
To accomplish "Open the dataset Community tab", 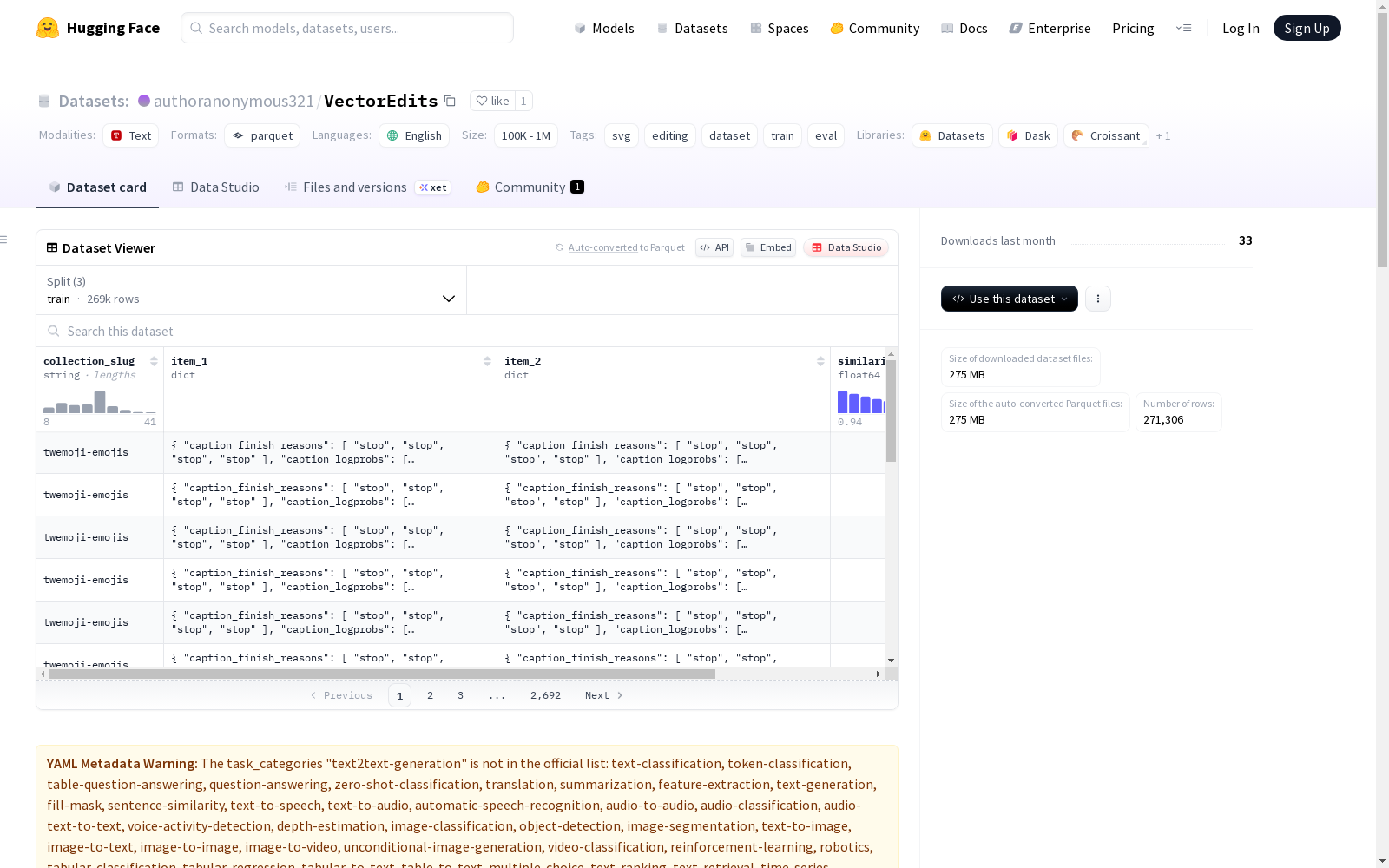I will click(530, 187).
